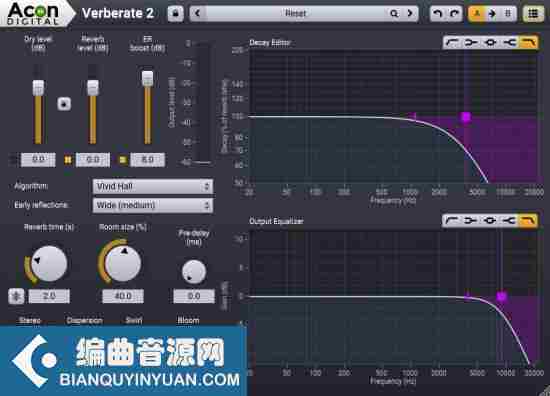Click the Reverb time value field 2.0
This screenshot has height=396, width=550.
(x=49, y=296)
